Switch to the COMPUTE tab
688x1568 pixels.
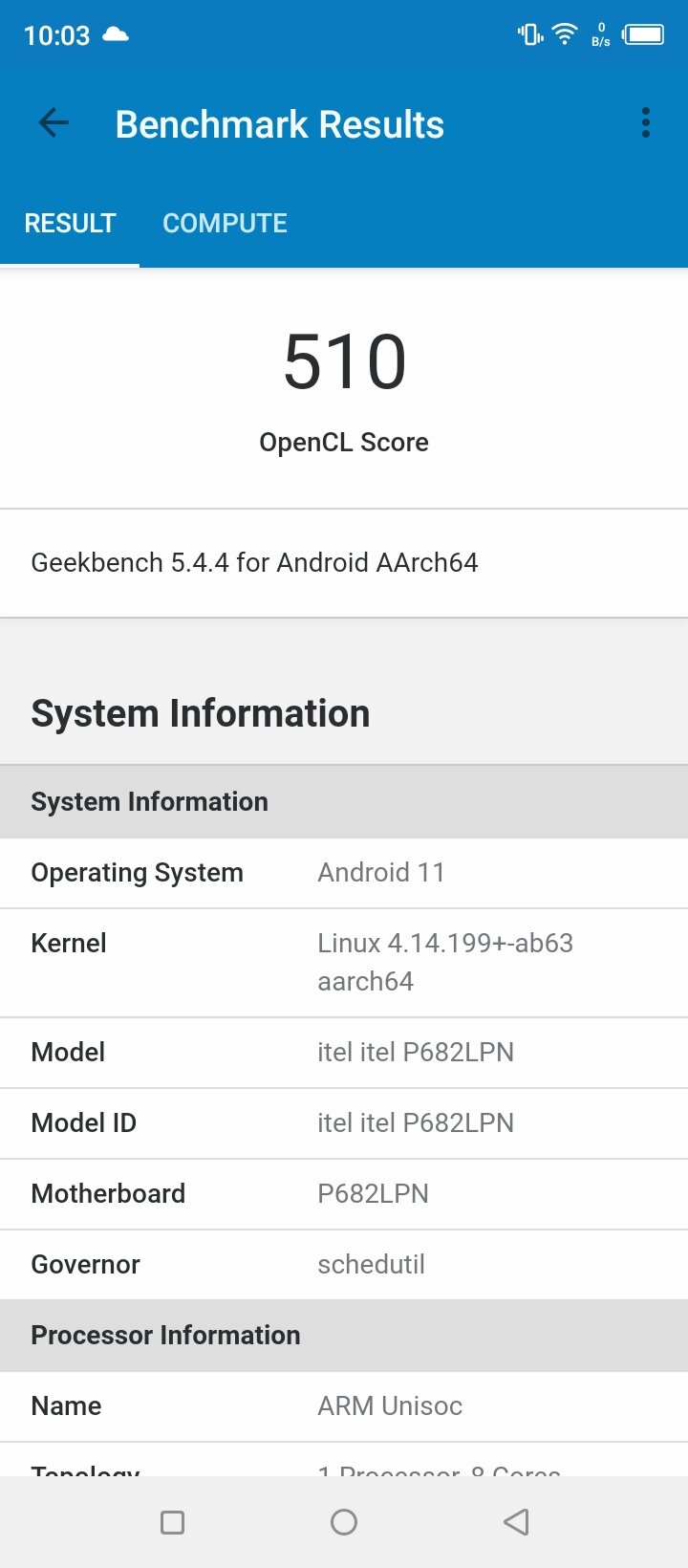click(225, 223)
